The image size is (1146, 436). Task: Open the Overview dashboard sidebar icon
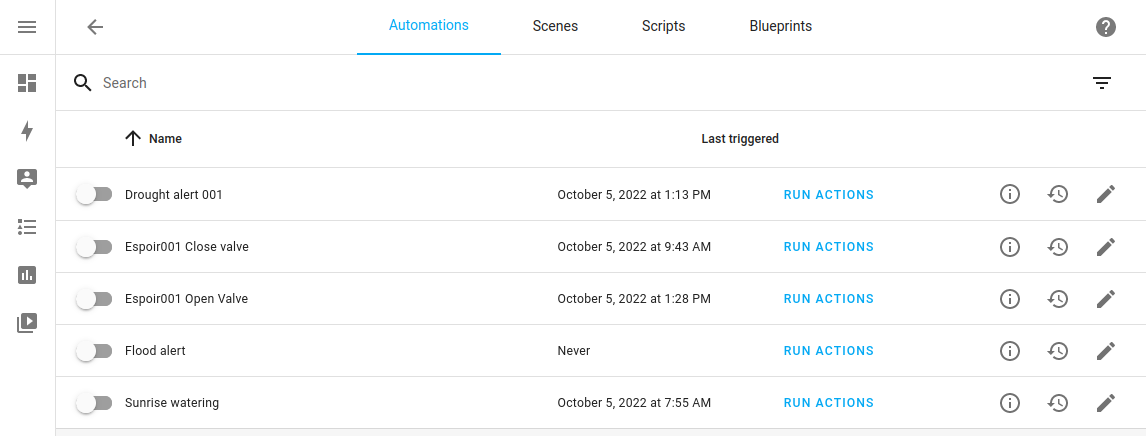click(x=27, y=83)
